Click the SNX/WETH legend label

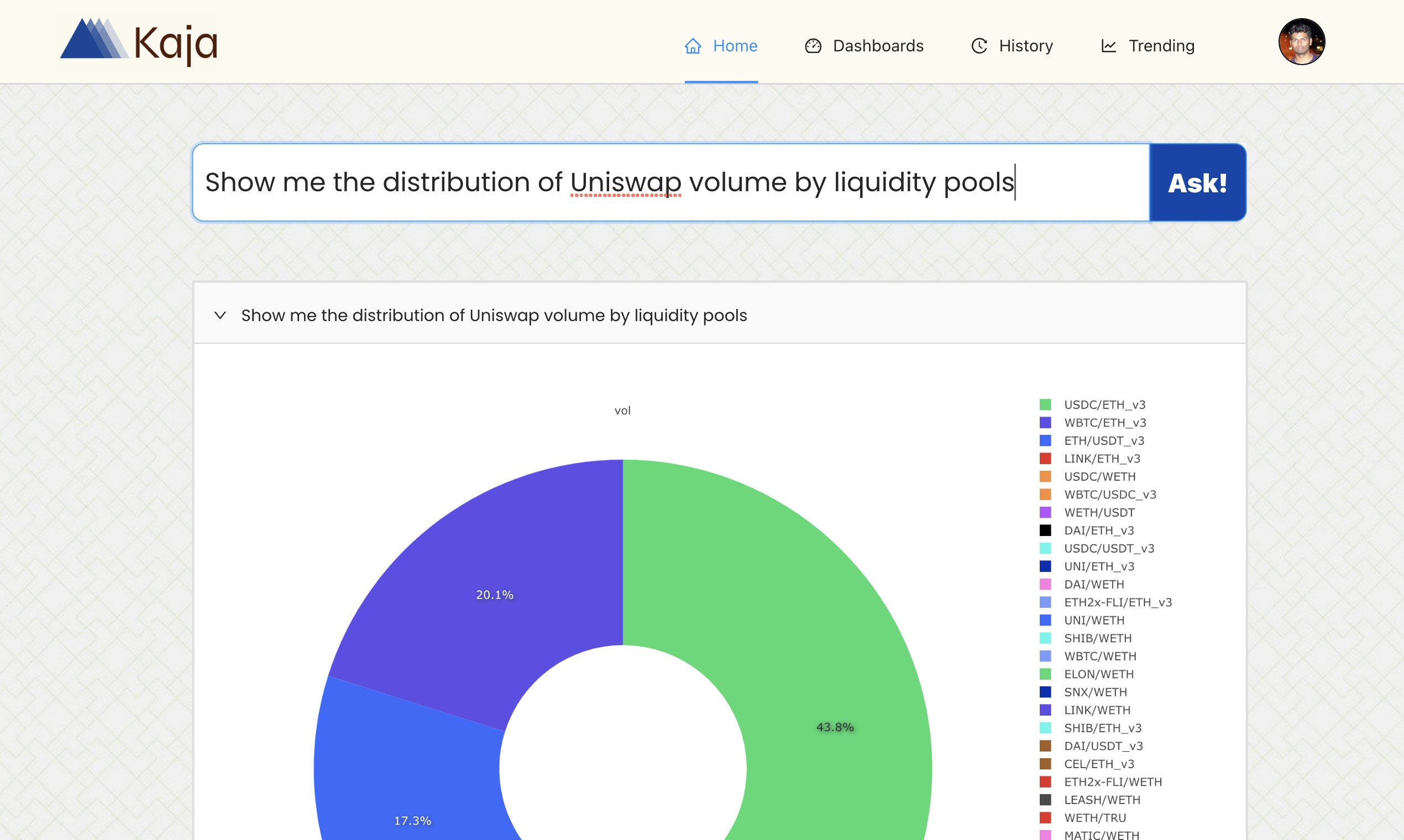[x=1096, y=692]
